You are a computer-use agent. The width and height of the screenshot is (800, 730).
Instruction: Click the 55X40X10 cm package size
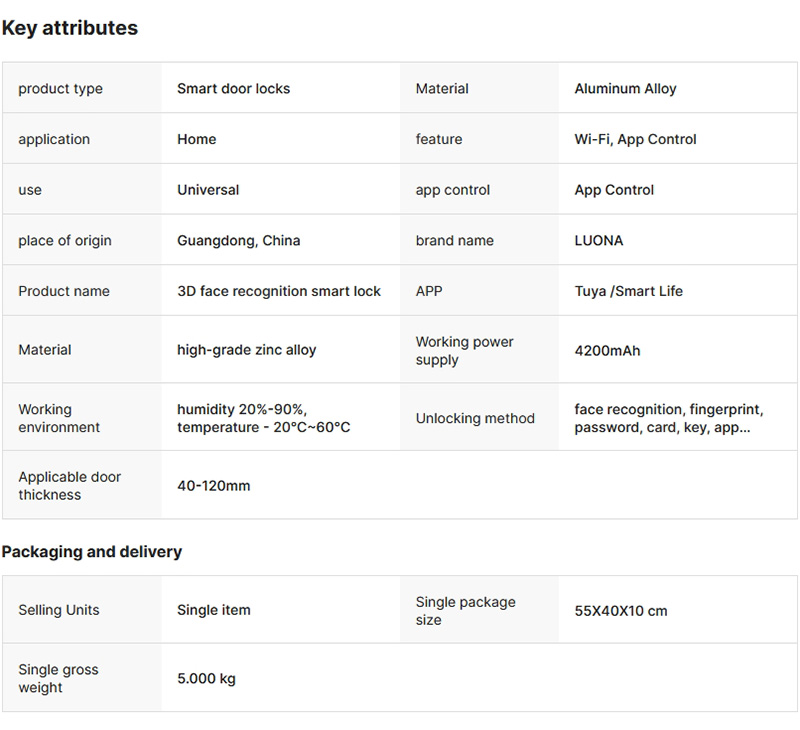[x=620, y=610]
